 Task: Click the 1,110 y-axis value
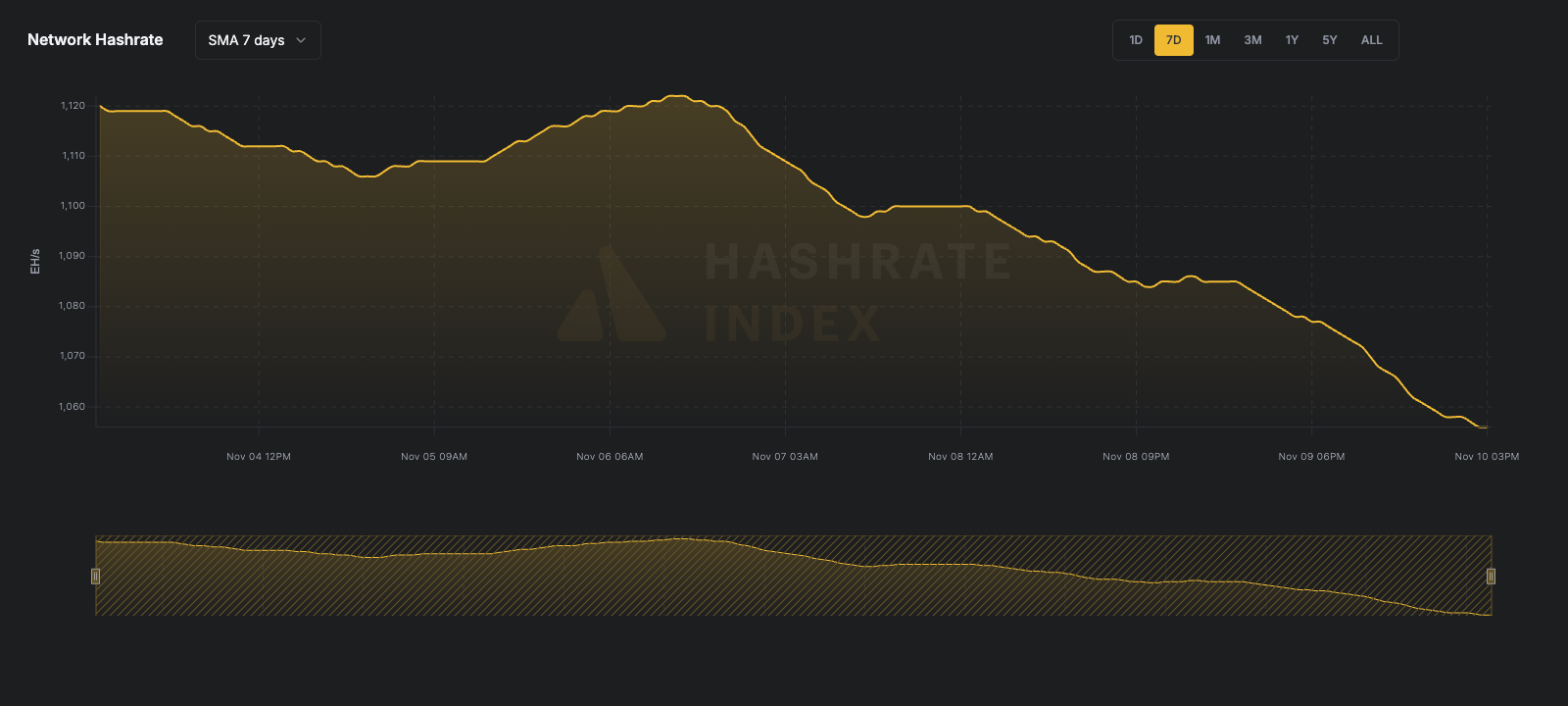coord(73,156)
